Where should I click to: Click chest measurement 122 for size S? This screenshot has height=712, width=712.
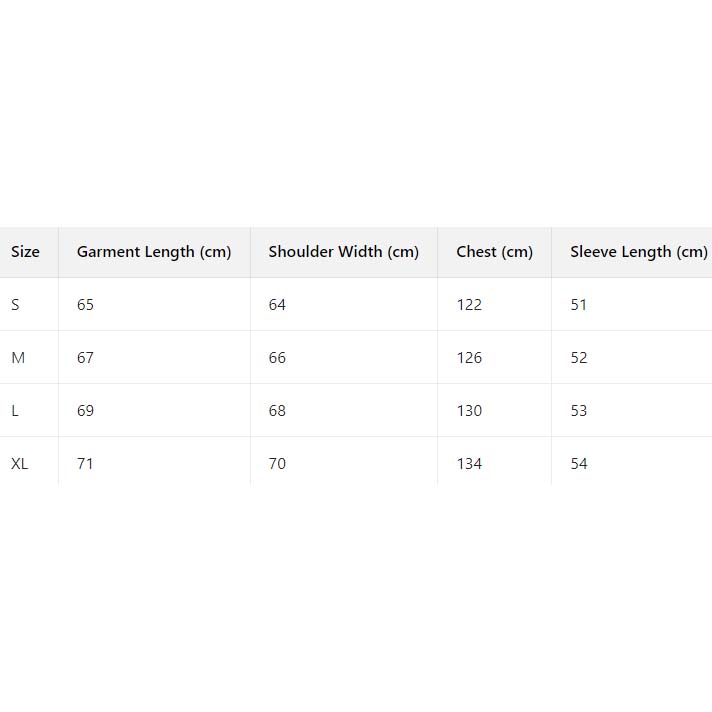469,305
